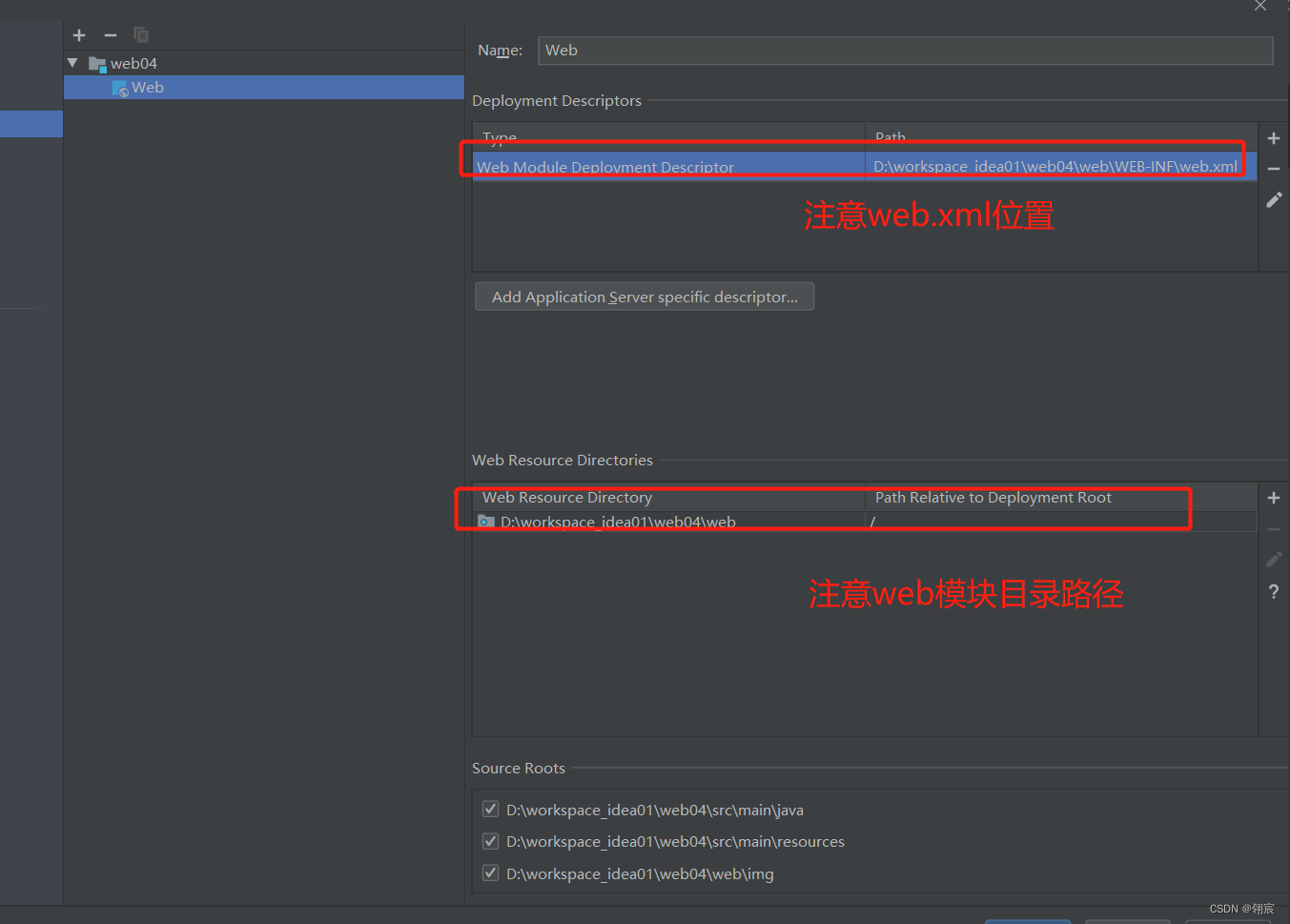Viewport: 1290px width, 924px height.
Task: Collapse the web04 module tree node
Action: 72,63
